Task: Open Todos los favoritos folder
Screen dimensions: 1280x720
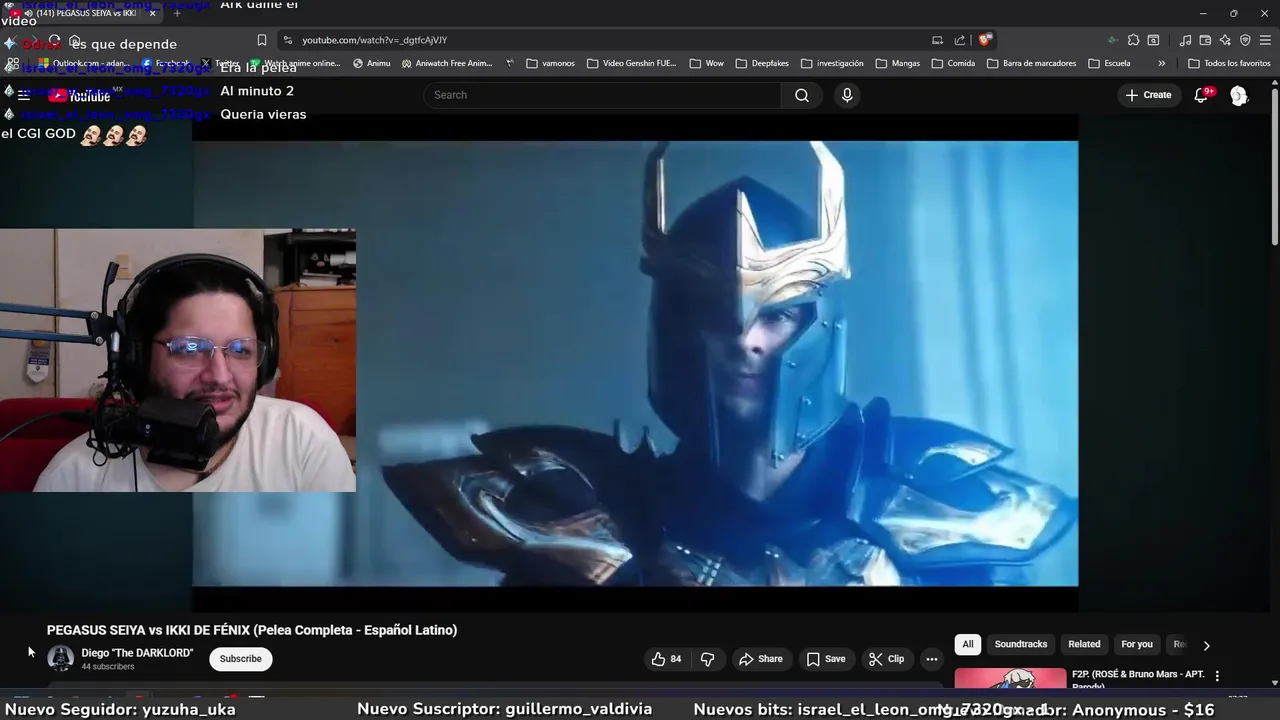Action: coord(1229,63)
